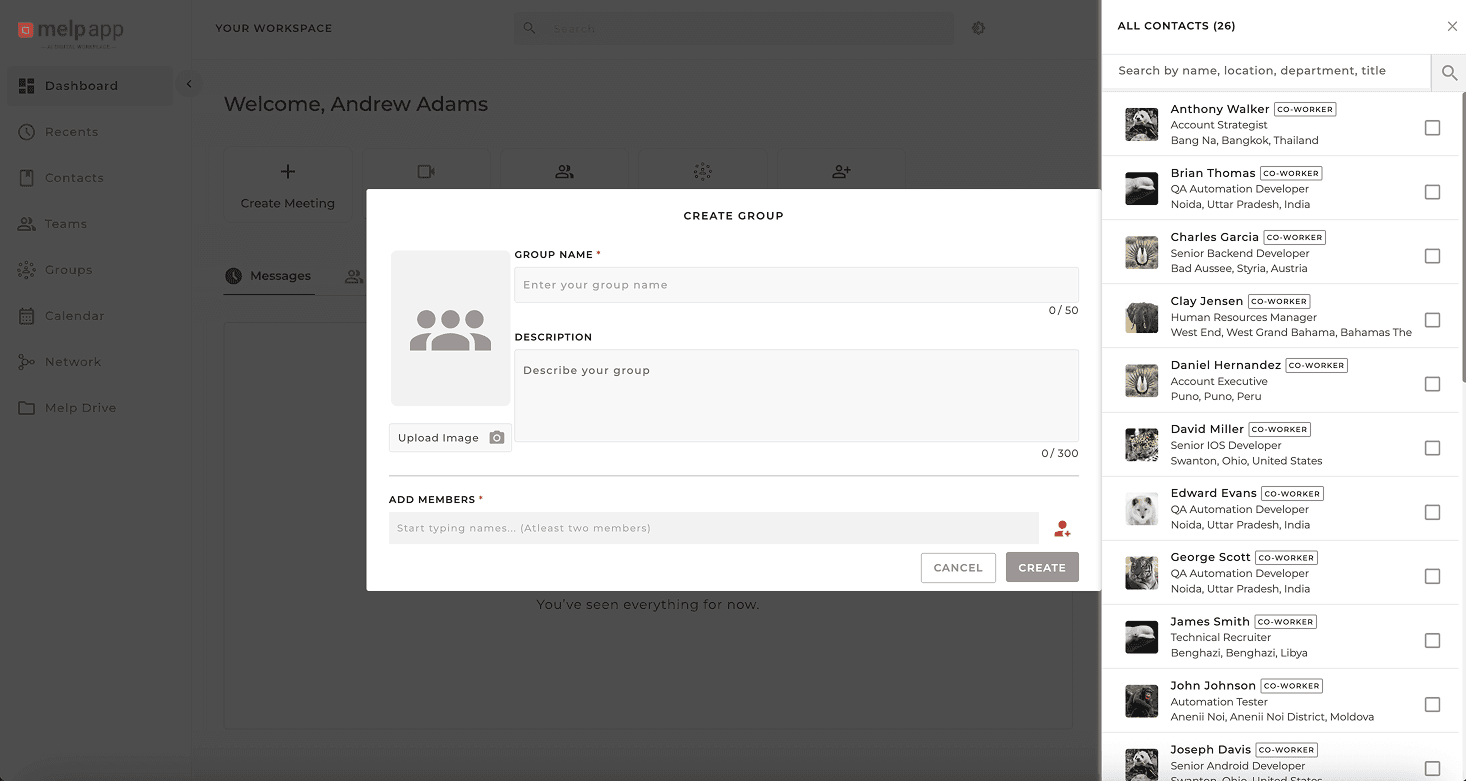Image resolution: width=1466 pixels, height=781 pixels.
Task: Click the add-member person icon
Action: (x=1062, y=528)
